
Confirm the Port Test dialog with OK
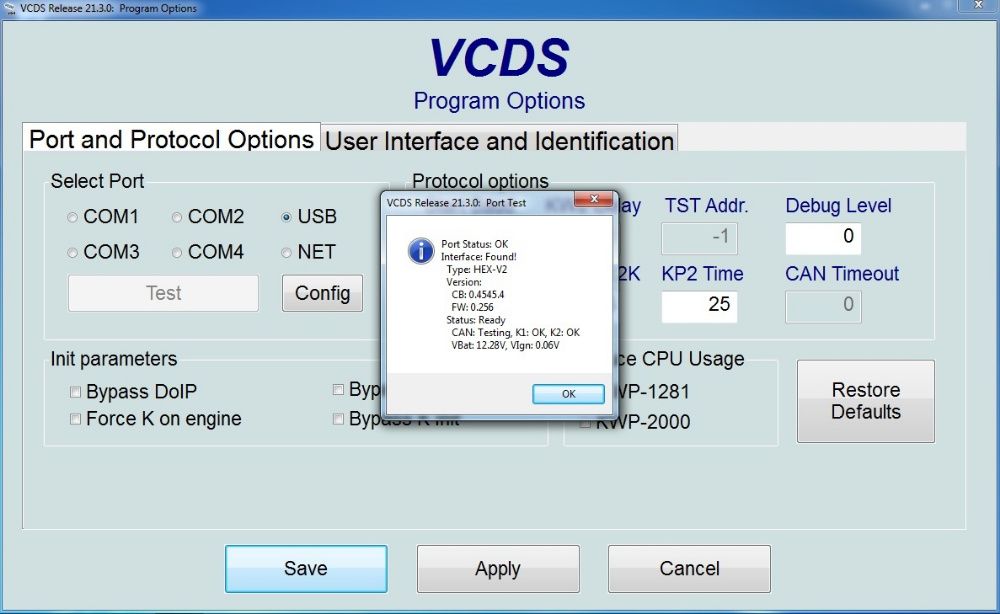point(568,394)
